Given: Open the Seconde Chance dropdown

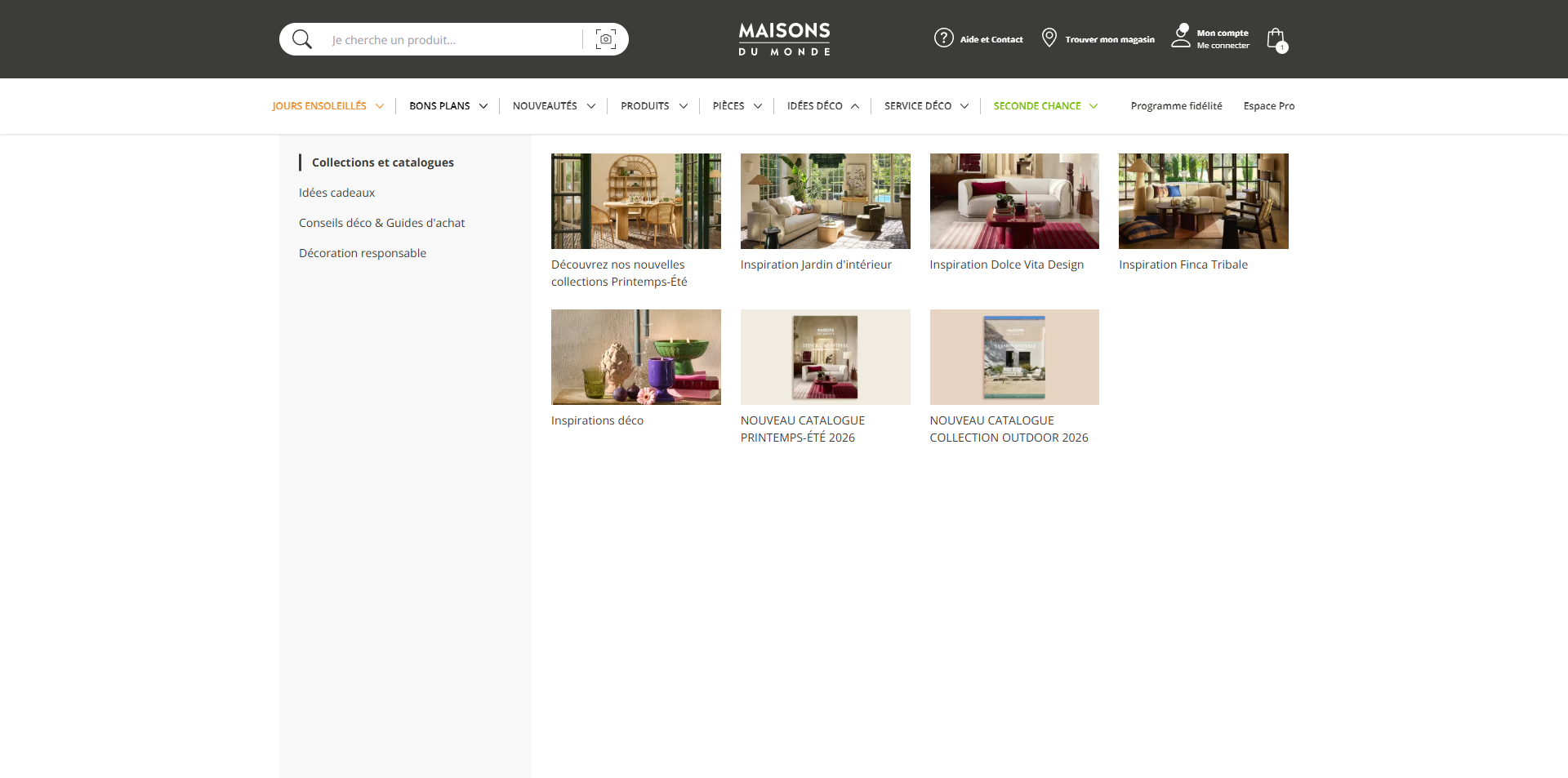Looking at the screenshot, I should pyautogui.click(x=1045, y=106).
